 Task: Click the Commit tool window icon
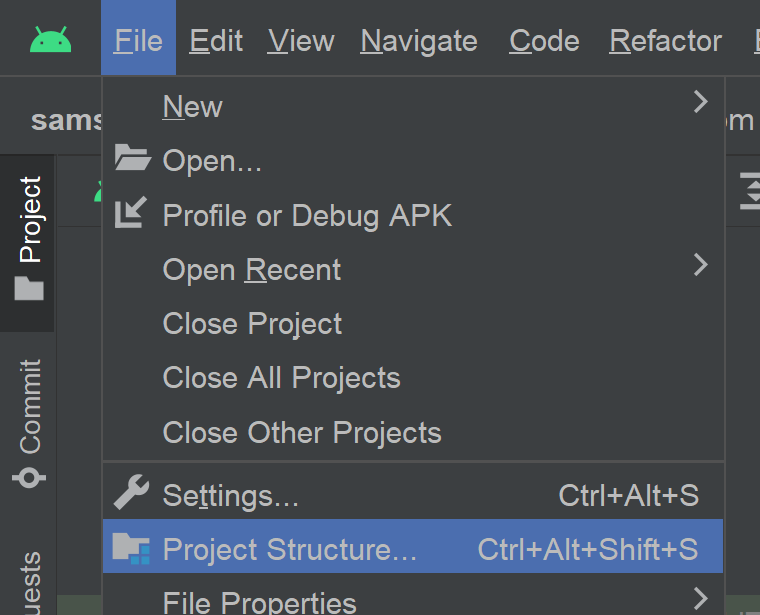coord(29,477)
